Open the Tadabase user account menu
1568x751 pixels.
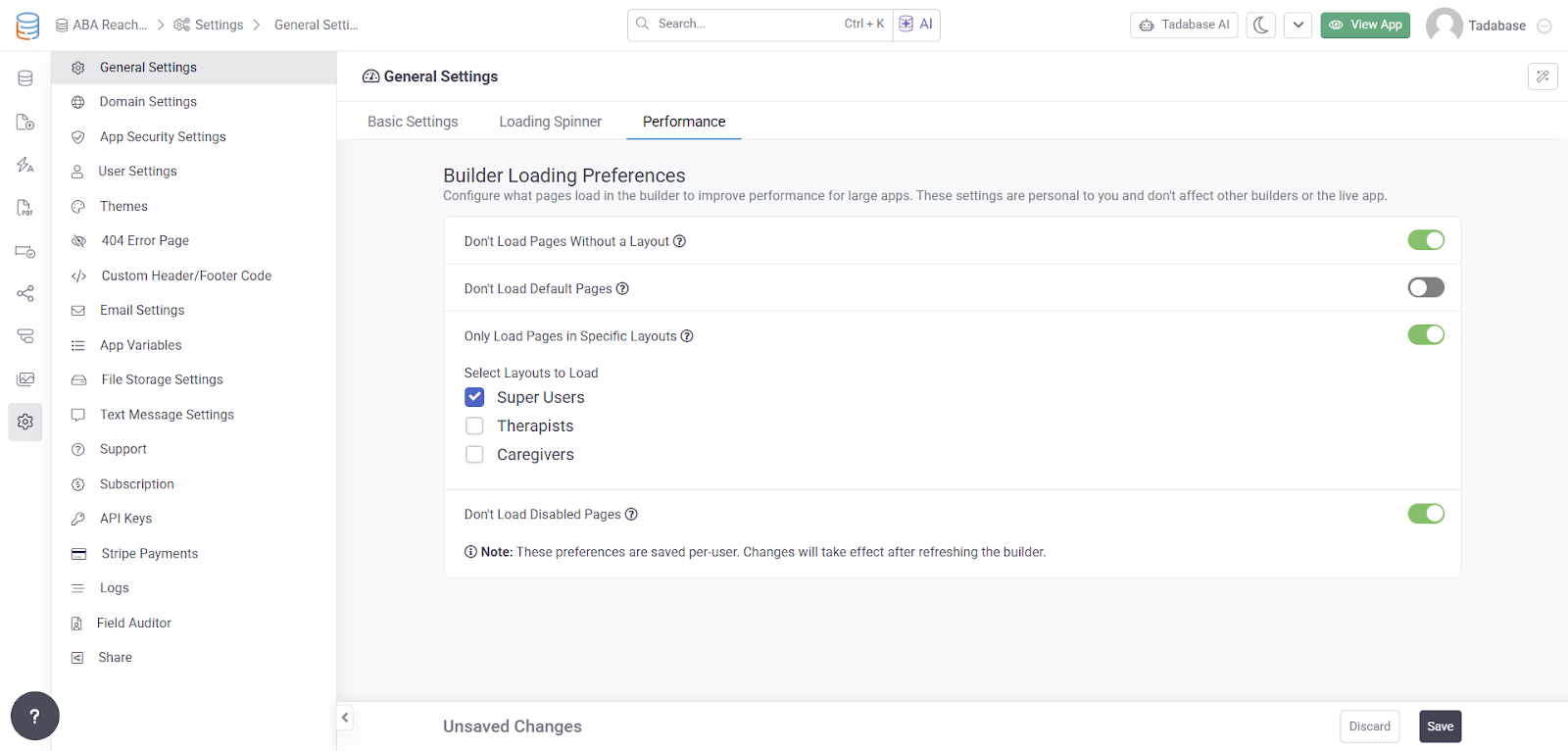coord(1488,25)
